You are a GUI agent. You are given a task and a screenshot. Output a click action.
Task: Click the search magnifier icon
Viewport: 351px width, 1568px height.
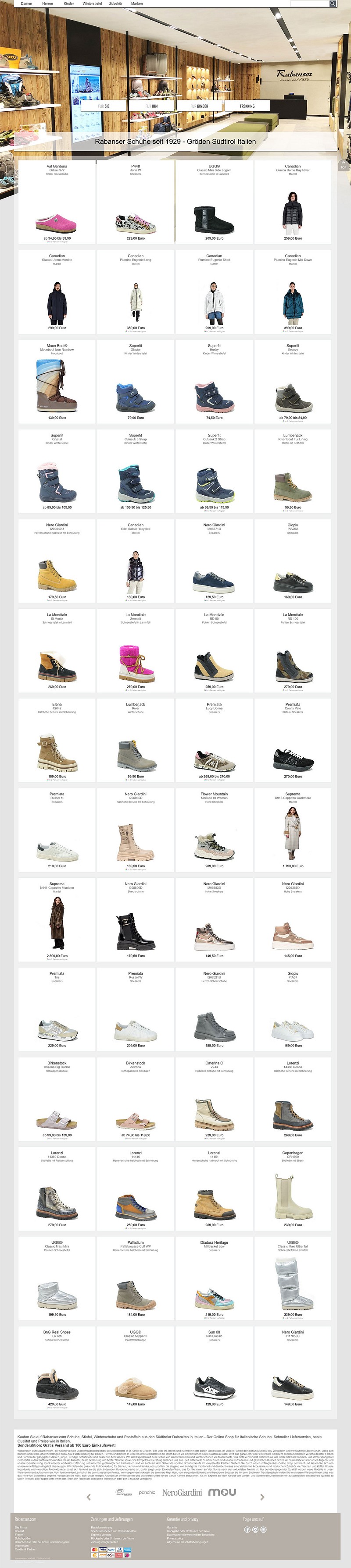[x=333, y=4]
